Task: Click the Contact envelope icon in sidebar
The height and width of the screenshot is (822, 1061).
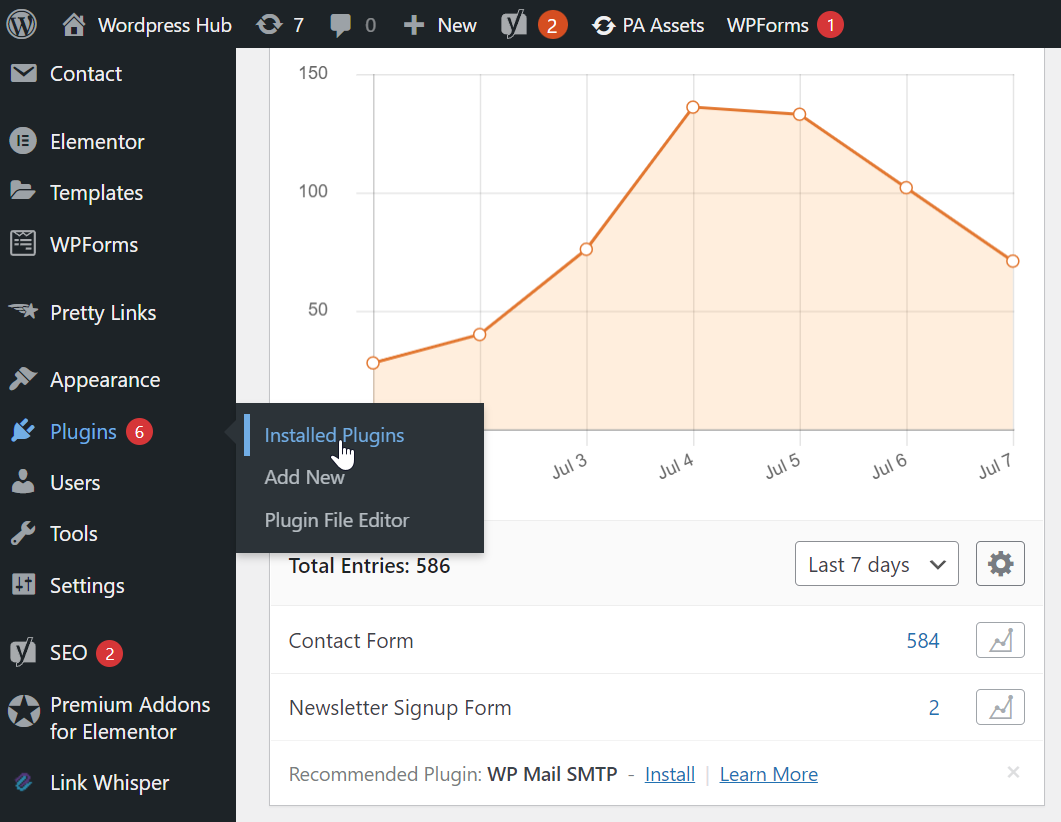Action: point(24,73)
